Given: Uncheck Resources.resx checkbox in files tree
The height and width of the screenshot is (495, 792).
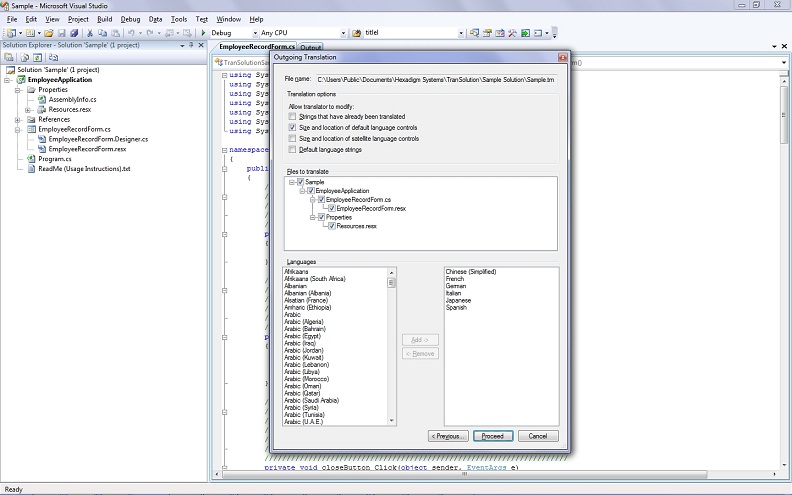Looking at the screenshot, I should (x=332, y=226).
